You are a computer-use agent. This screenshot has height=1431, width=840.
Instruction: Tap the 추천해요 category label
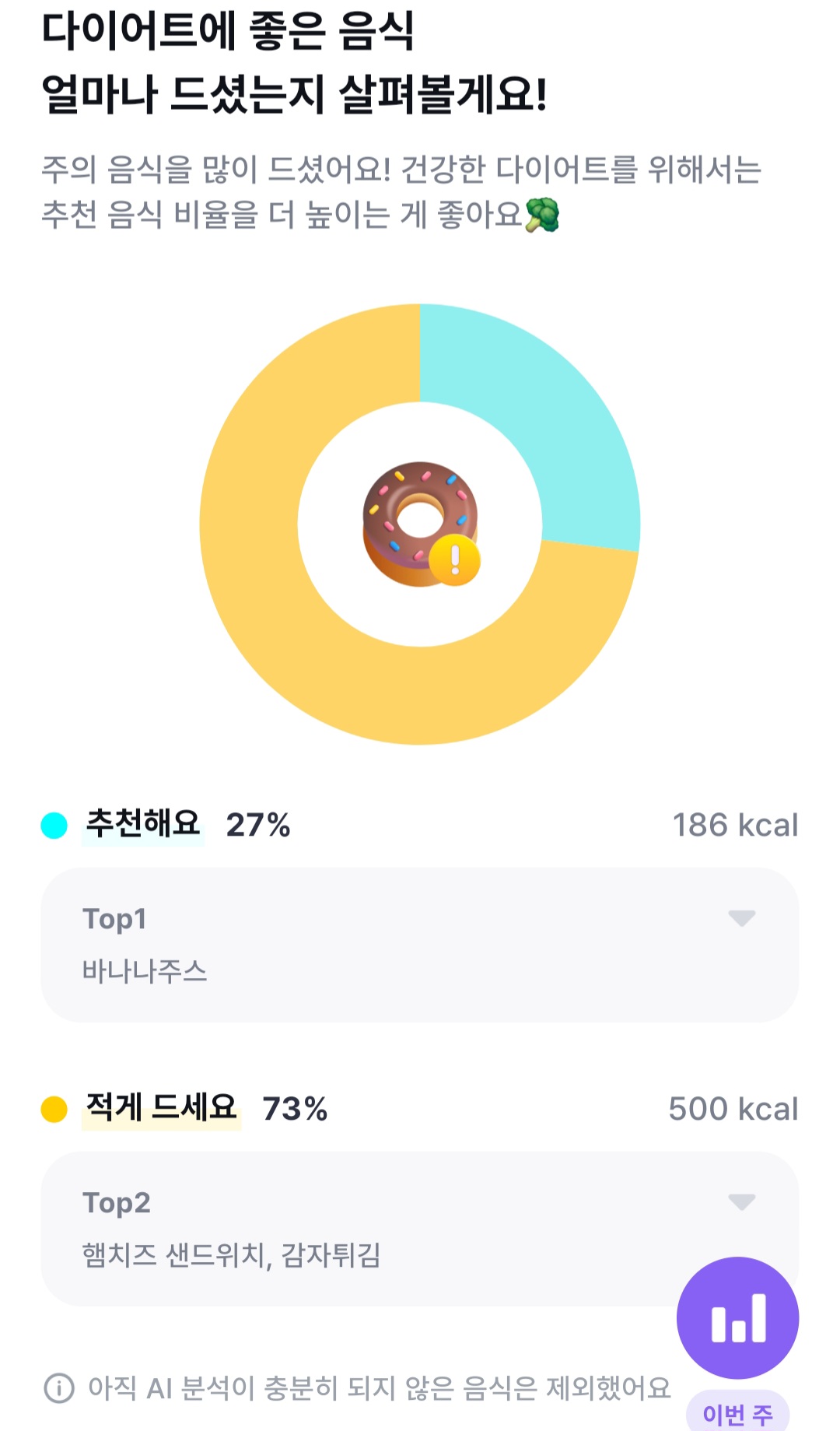pos(143,824)
